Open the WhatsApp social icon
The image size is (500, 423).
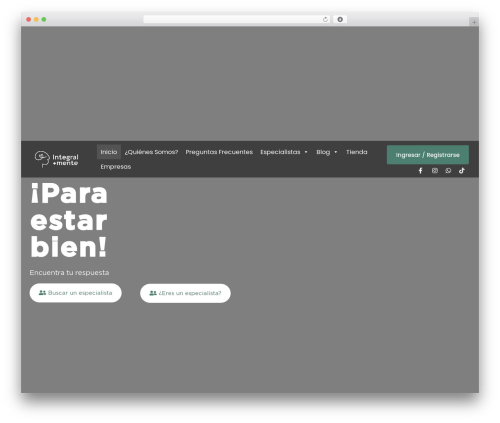(448, 171)
